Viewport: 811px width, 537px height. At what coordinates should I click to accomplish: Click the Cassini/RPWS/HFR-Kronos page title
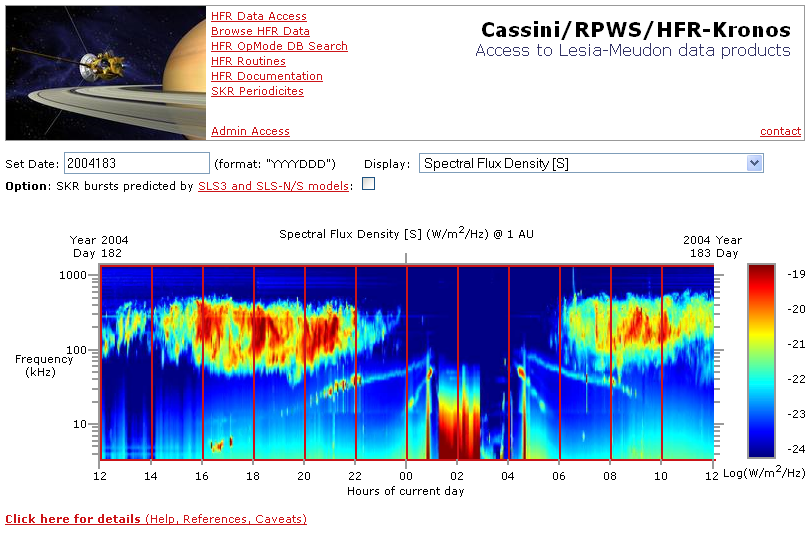click(x=635, y=30)
